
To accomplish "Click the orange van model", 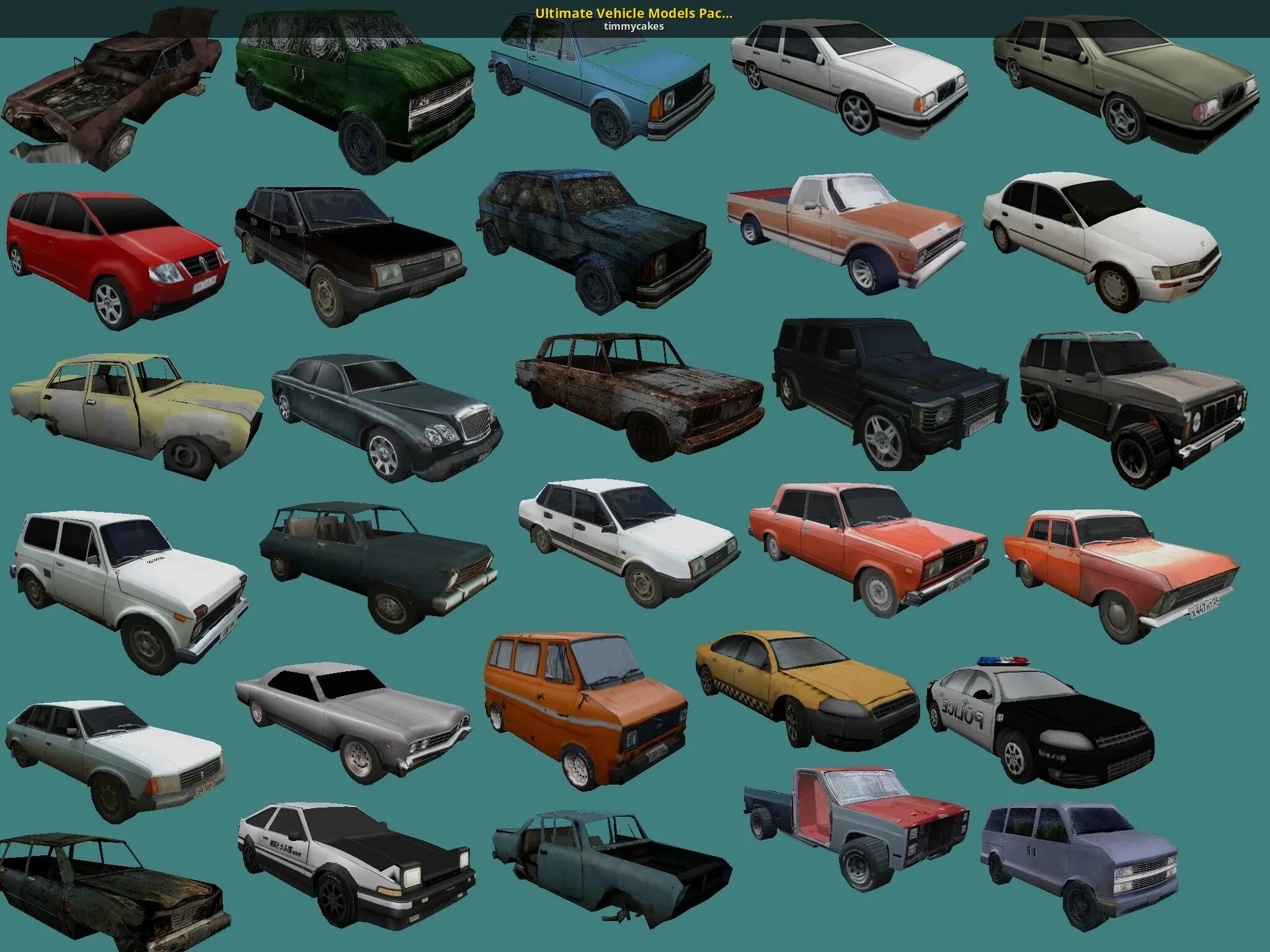I will coord(583,707).
